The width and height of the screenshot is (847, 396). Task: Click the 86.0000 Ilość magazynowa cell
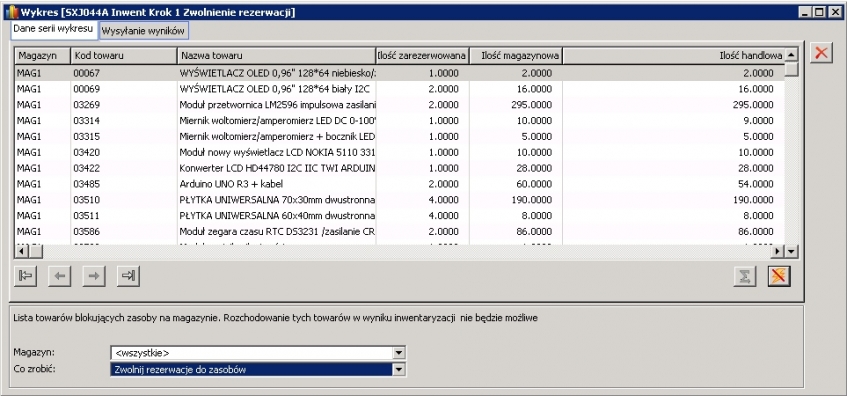[x=516, y=232]
